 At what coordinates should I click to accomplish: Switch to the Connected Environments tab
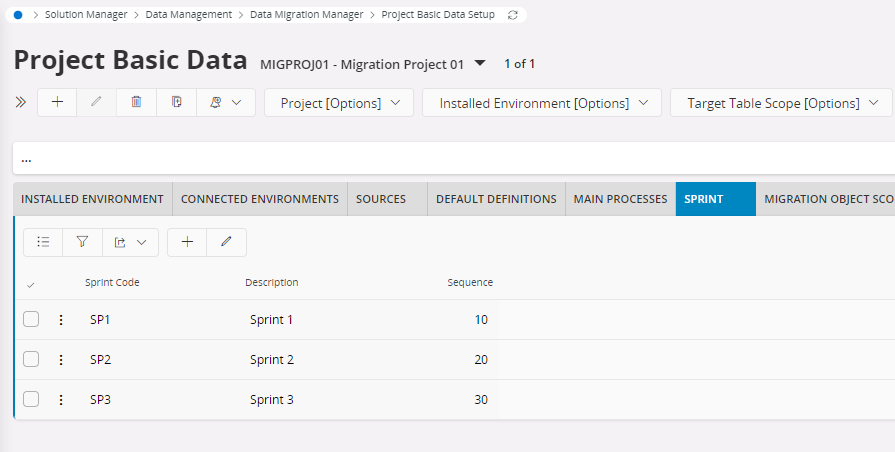(259, 199)
